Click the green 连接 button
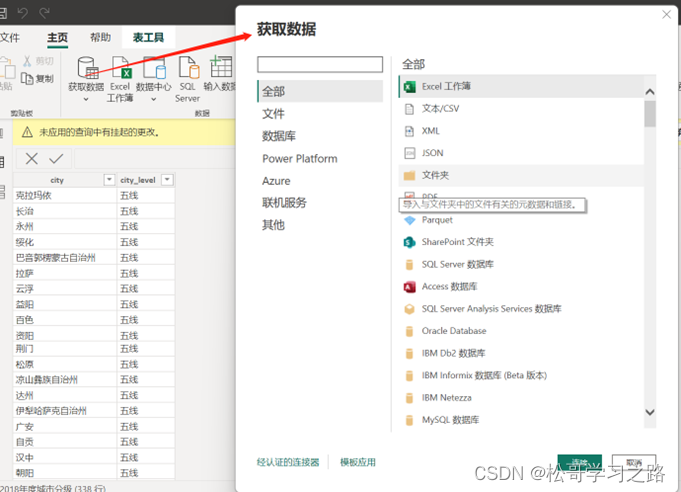The width and height of the screenshot is (681, 492). pos(579,462)
